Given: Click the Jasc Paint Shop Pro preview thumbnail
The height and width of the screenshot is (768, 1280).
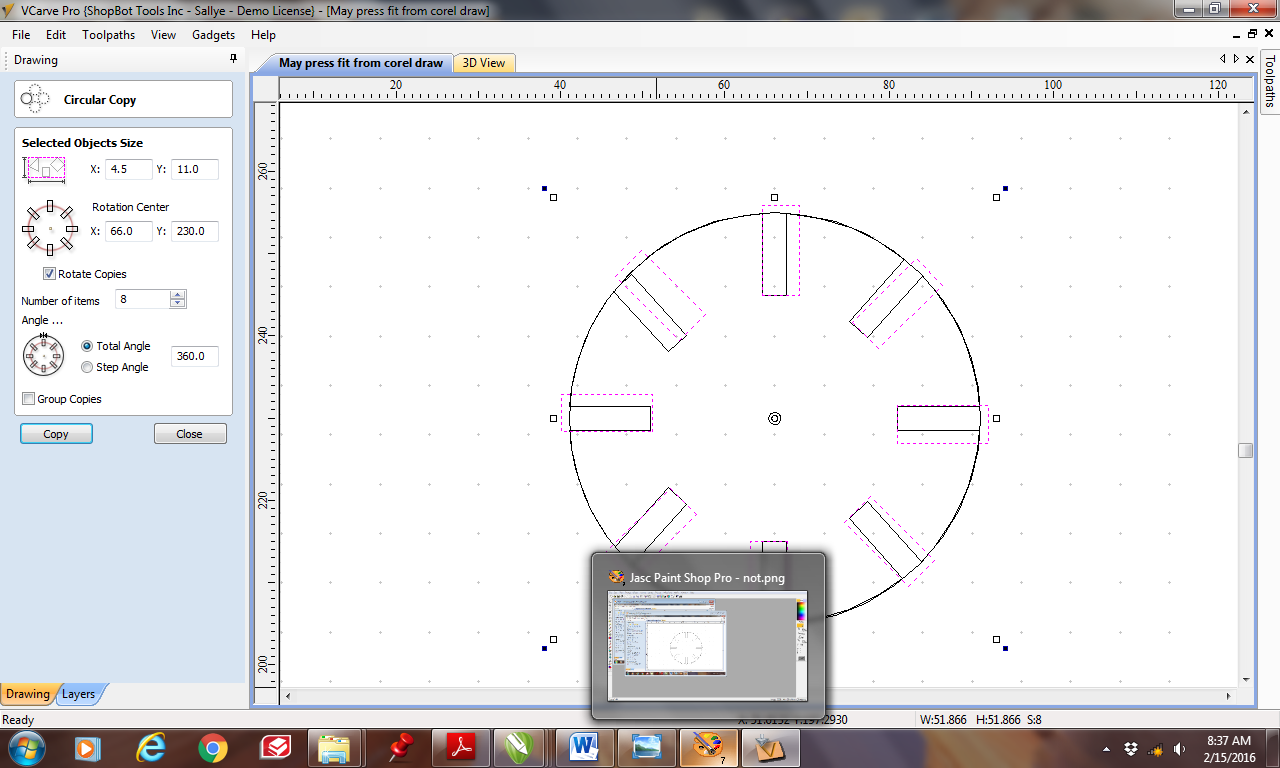Looking at the screenshot, I should pos(707,645).
